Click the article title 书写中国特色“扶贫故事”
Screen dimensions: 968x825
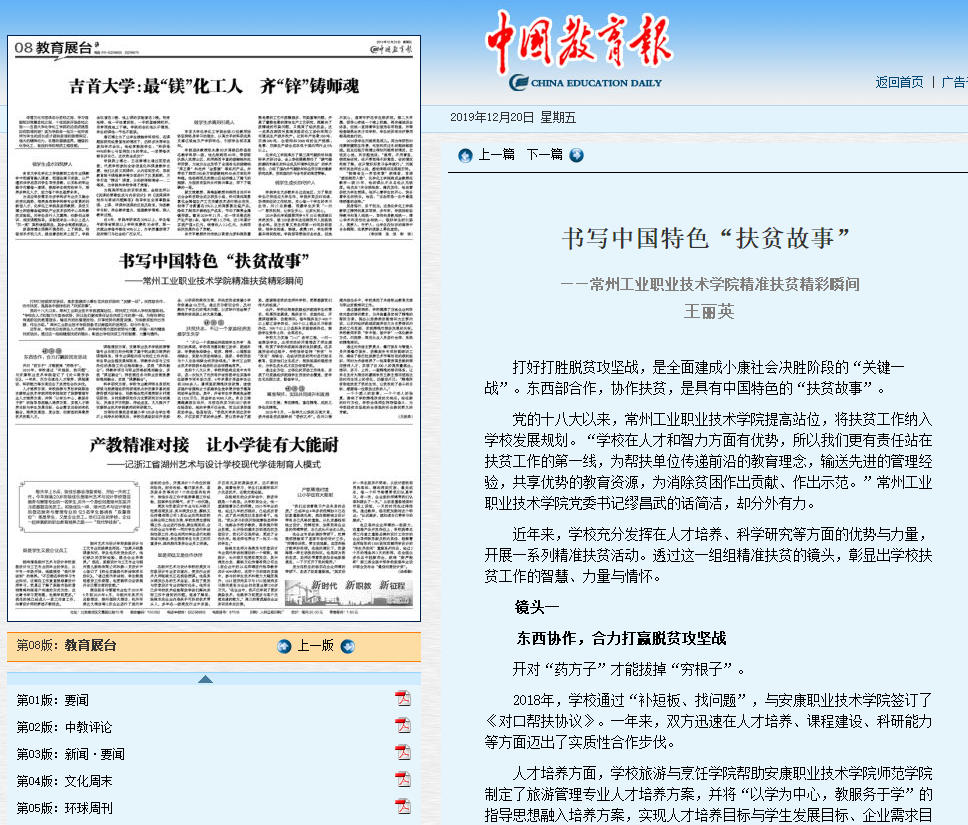(x=706, y=238)
